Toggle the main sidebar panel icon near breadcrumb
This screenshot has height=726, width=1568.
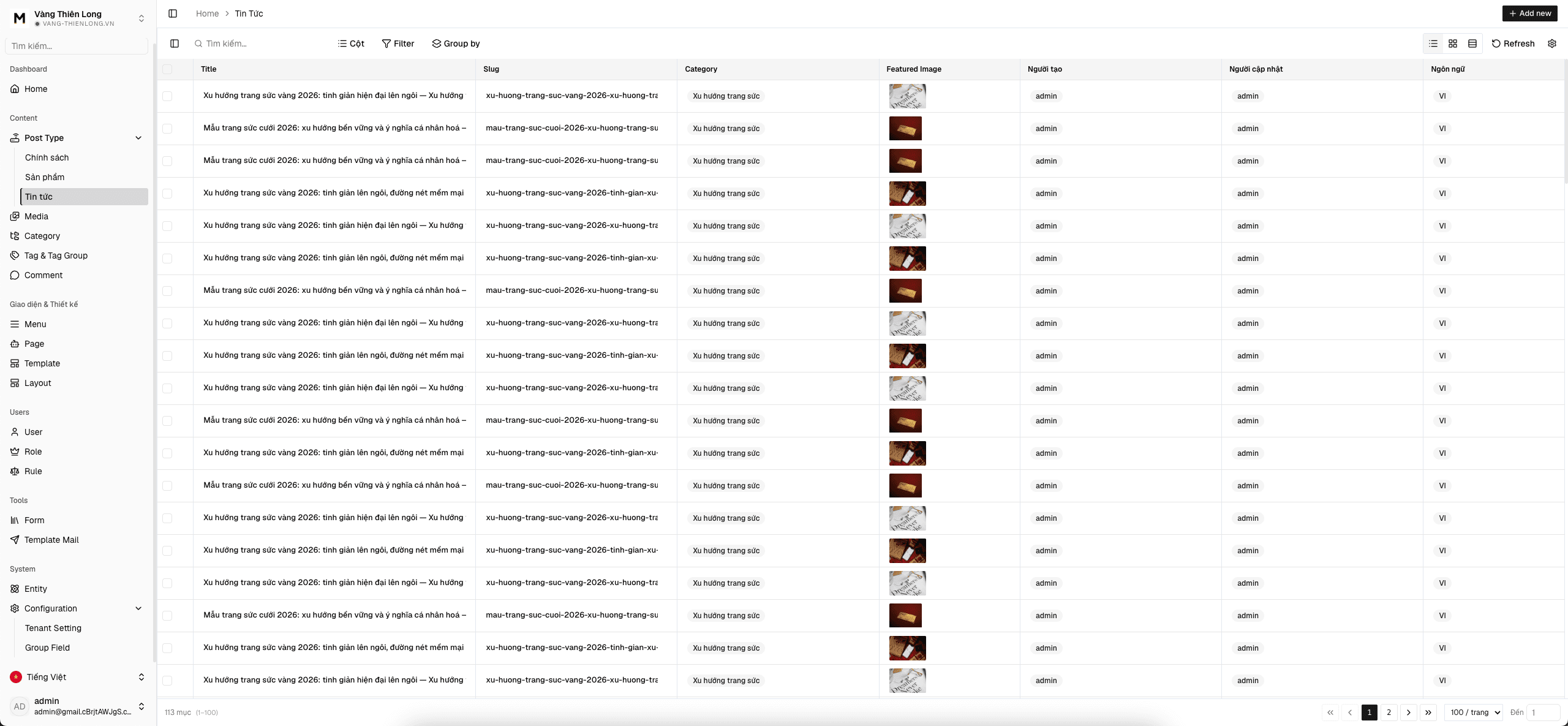[173, 13]
